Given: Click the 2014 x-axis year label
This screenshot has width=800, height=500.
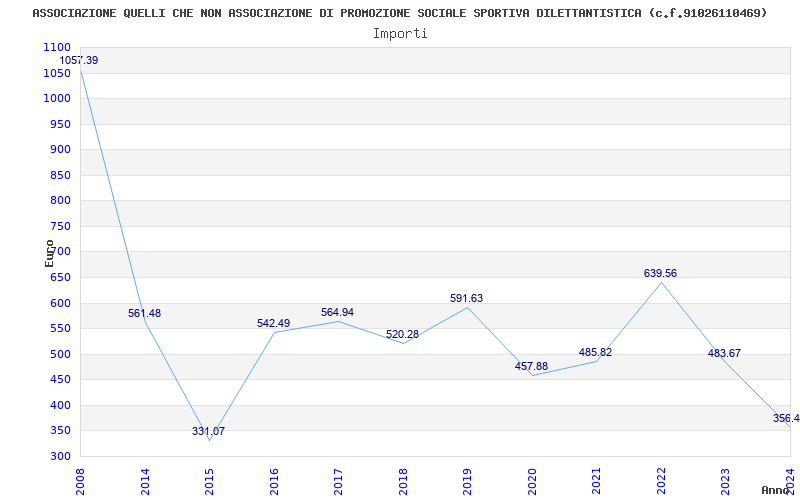Looking at the screenshot, I should pyautogui.click(x=145, y=482).
